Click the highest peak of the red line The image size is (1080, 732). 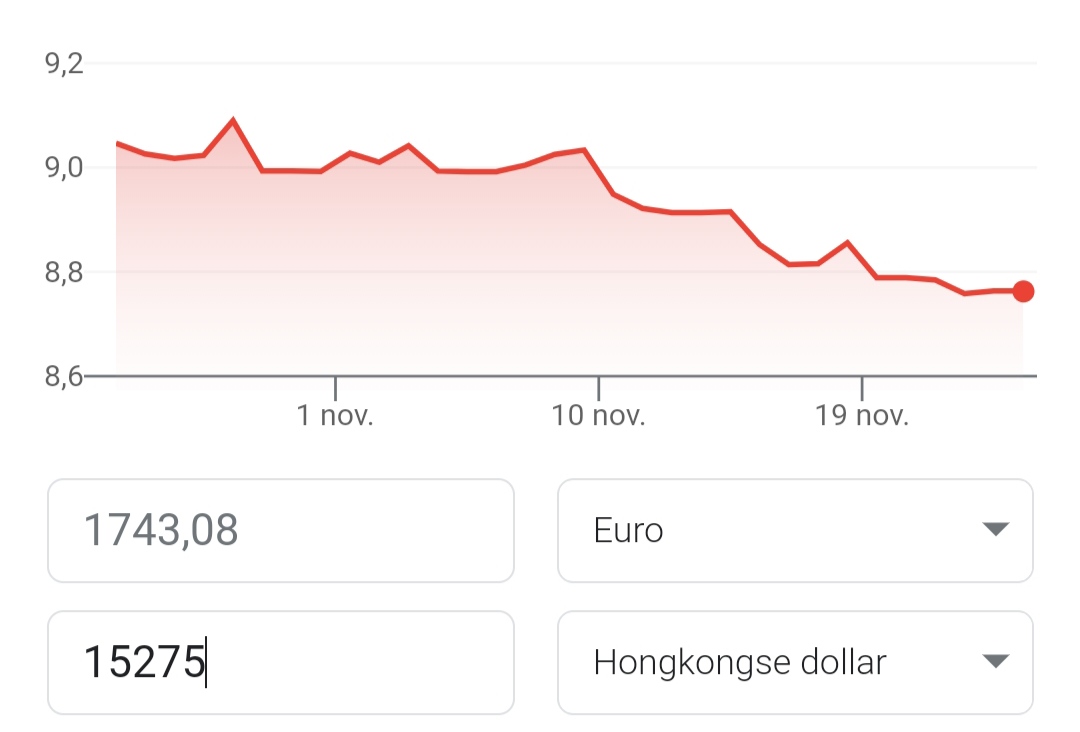tap(233, 121)
